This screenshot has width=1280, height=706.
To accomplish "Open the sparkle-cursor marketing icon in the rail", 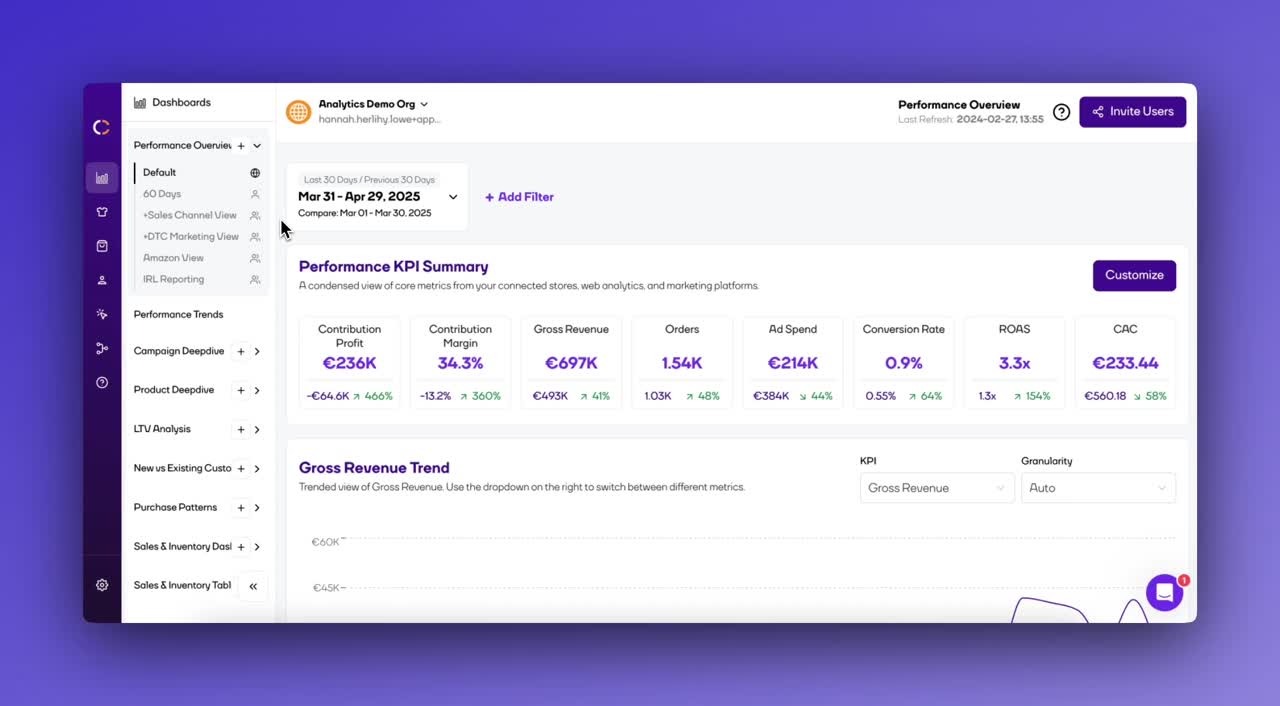I will tap(102, 314).
